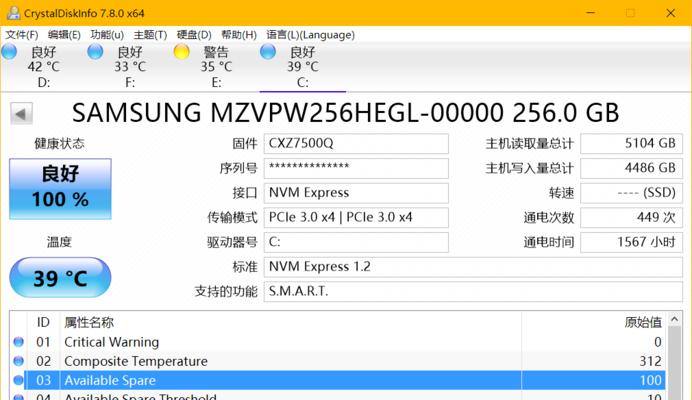Click the supported features field S.M.A.R.T.
This screenshot has width=692, height=400.
click(473, 292)
